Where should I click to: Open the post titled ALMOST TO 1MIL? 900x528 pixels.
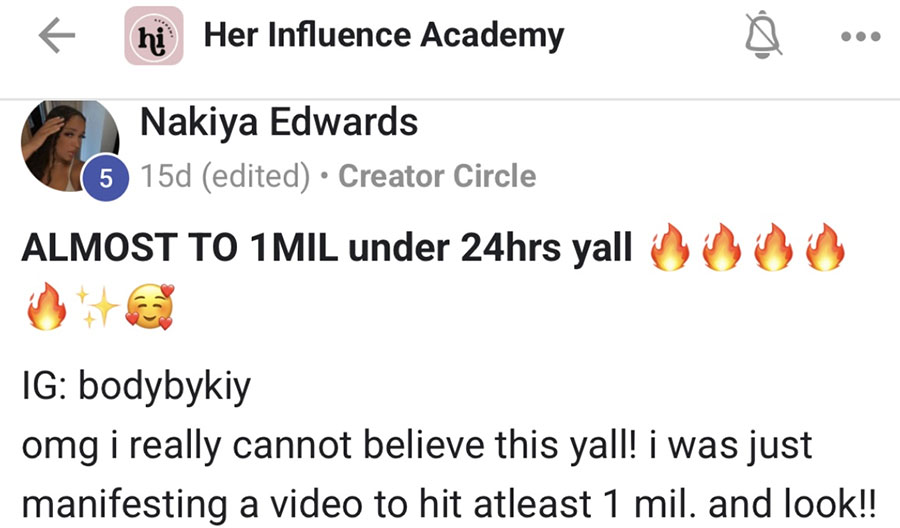(327, 248)
